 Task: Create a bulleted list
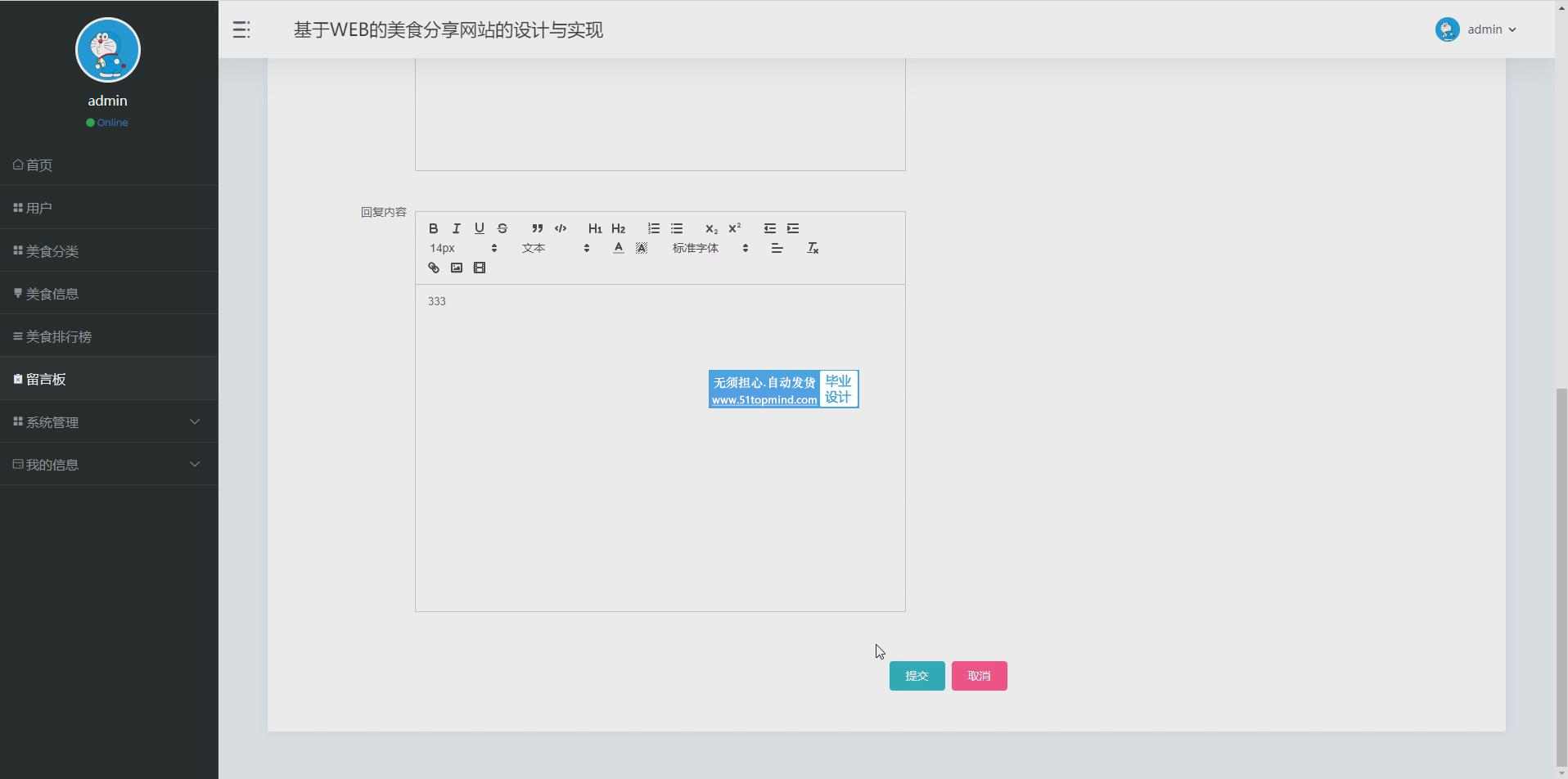point(677,228)
